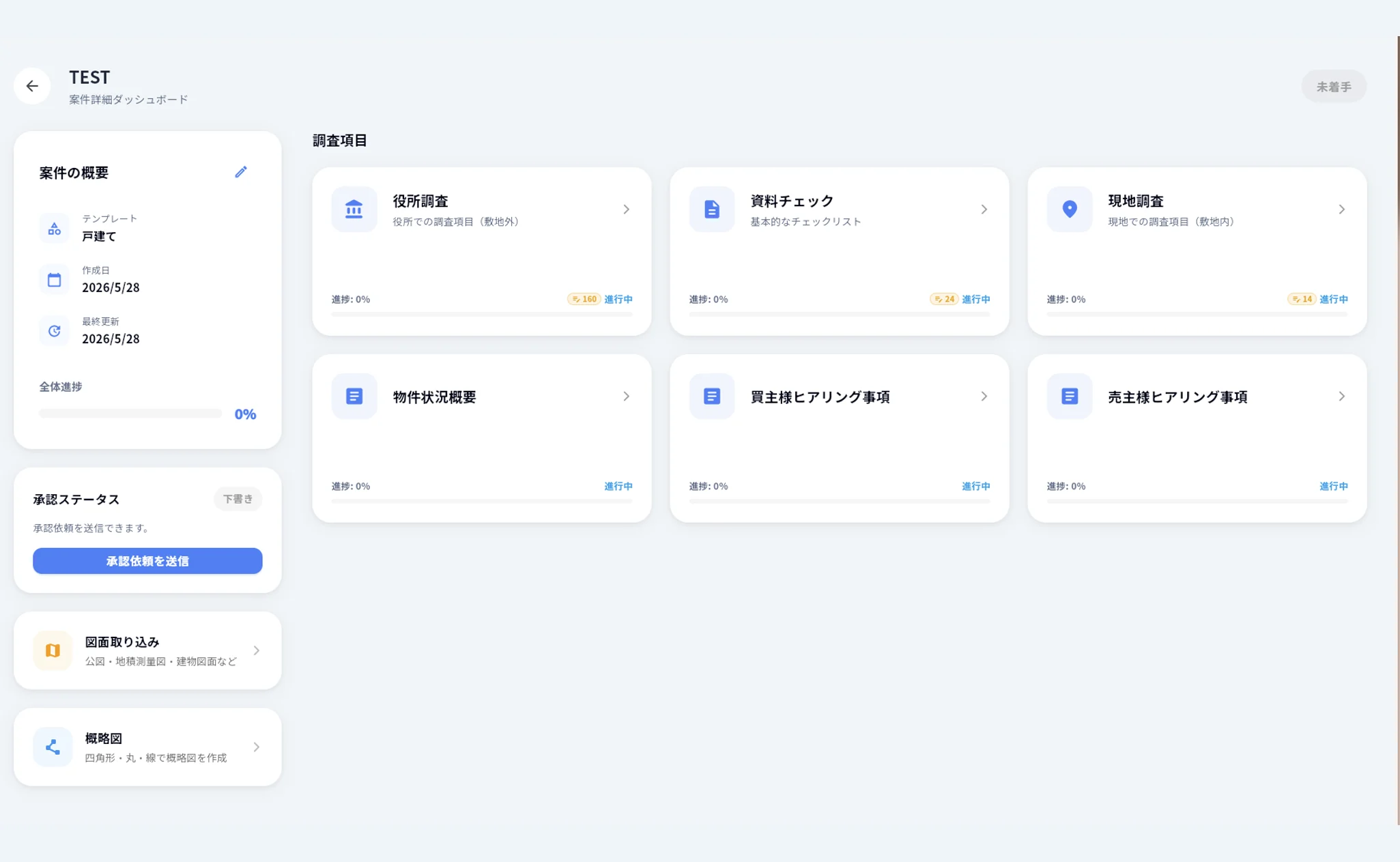Open 図面取り込み title
Screen dimensions: 1400x862
click(x=122, y=642)
